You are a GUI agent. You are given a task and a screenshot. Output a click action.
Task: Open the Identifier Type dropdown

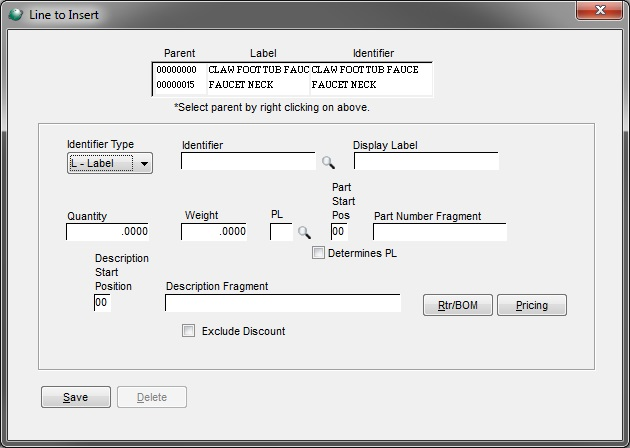[110, 163]
